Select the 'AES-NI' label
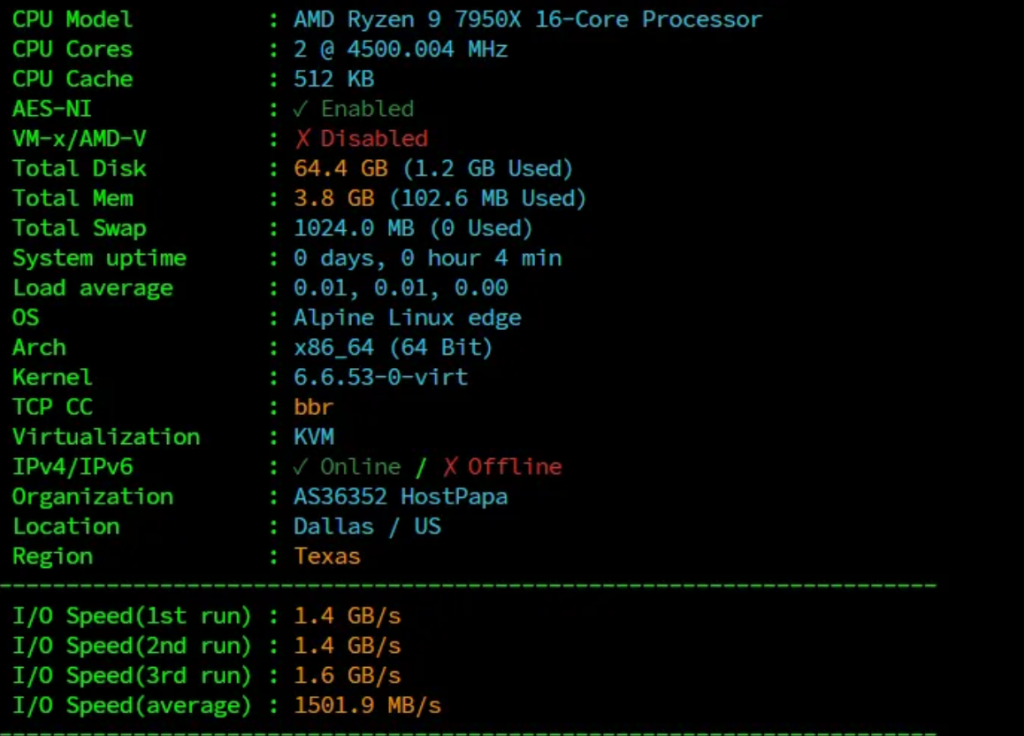 point(52,109)
